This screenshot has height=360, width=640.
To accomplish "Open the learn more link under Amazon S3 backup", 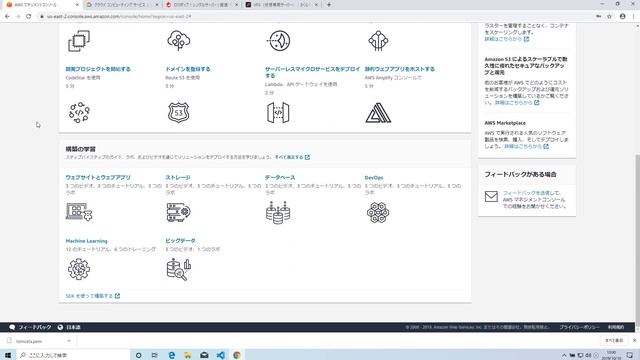I will 517,102.
